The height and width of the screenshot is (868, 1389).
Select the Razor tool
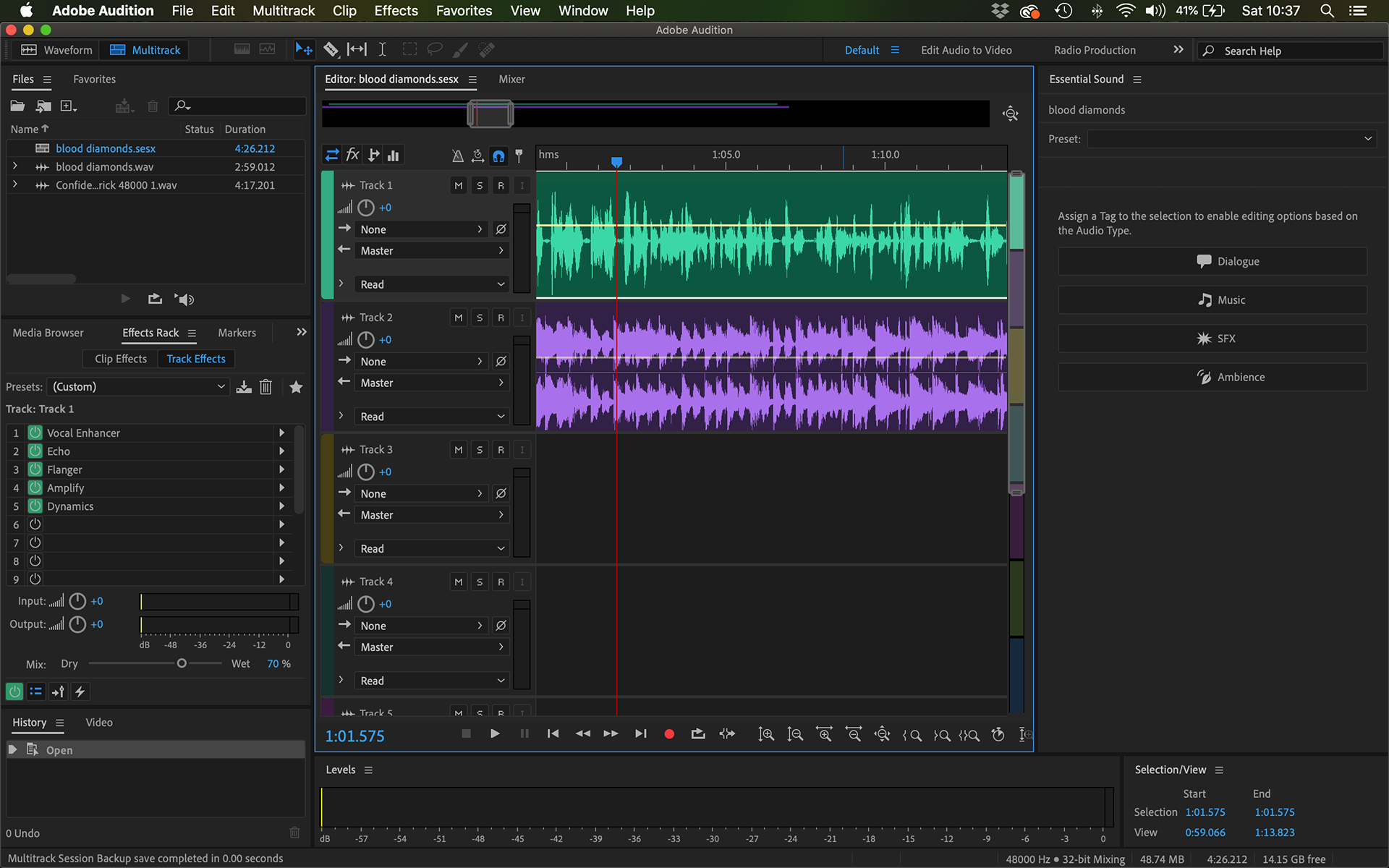[331, 50]
